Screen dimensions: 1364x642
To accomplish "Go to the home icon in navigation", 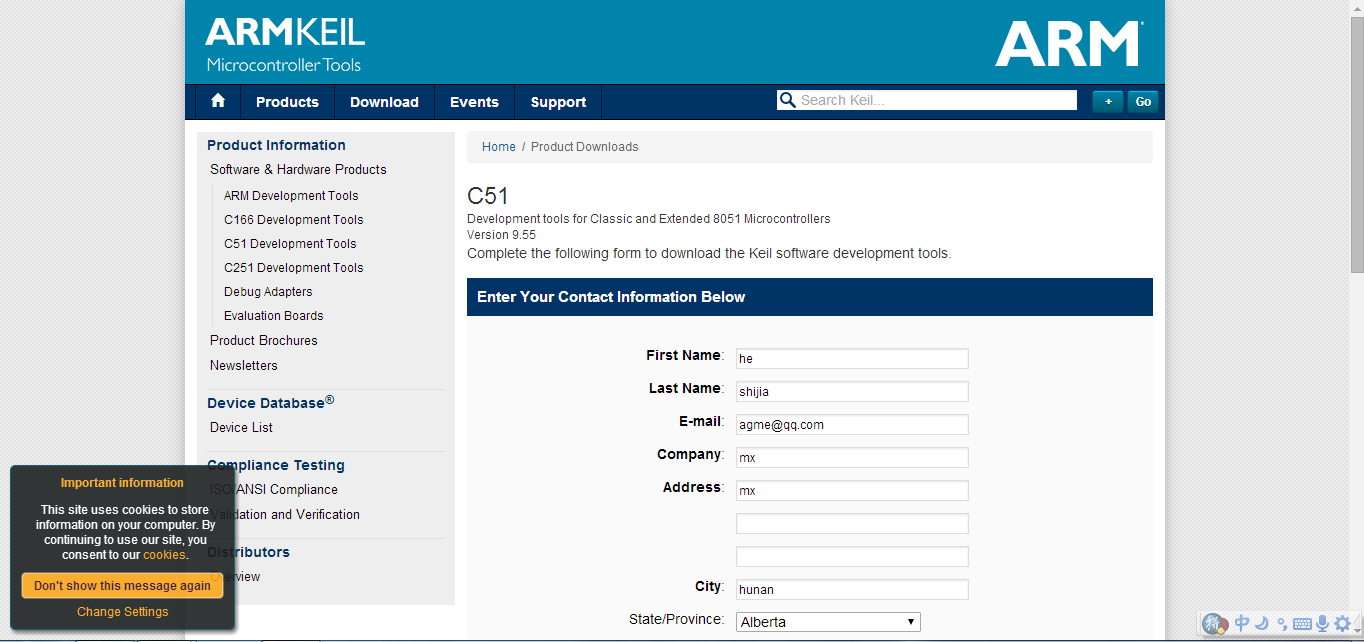I will [x=218, y=101].
